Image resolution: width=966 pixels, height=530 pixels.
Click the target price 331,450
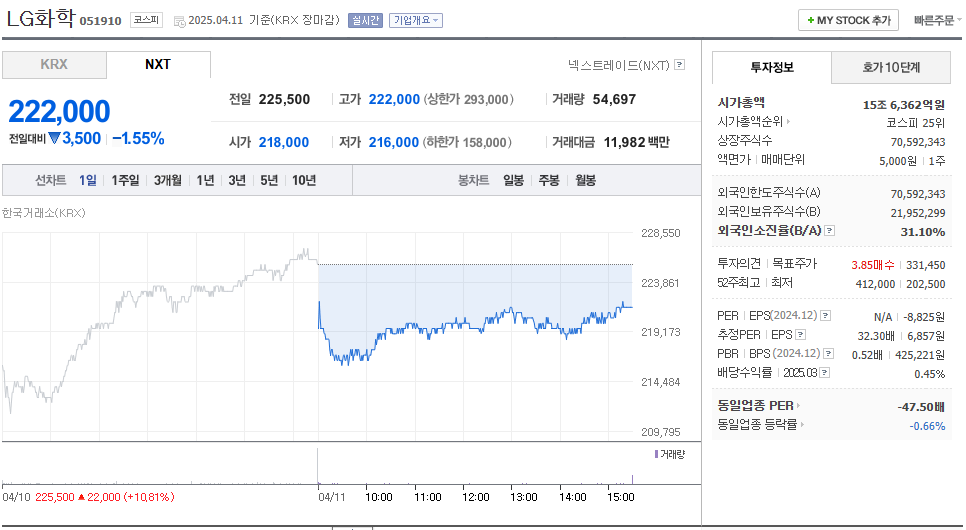926,265
